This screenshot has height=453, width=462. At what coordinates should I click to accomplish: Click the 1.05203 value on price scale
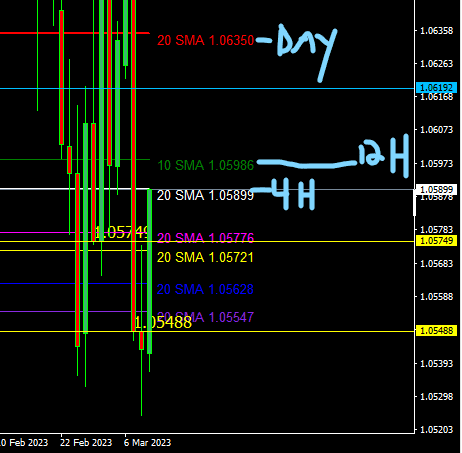437,430
